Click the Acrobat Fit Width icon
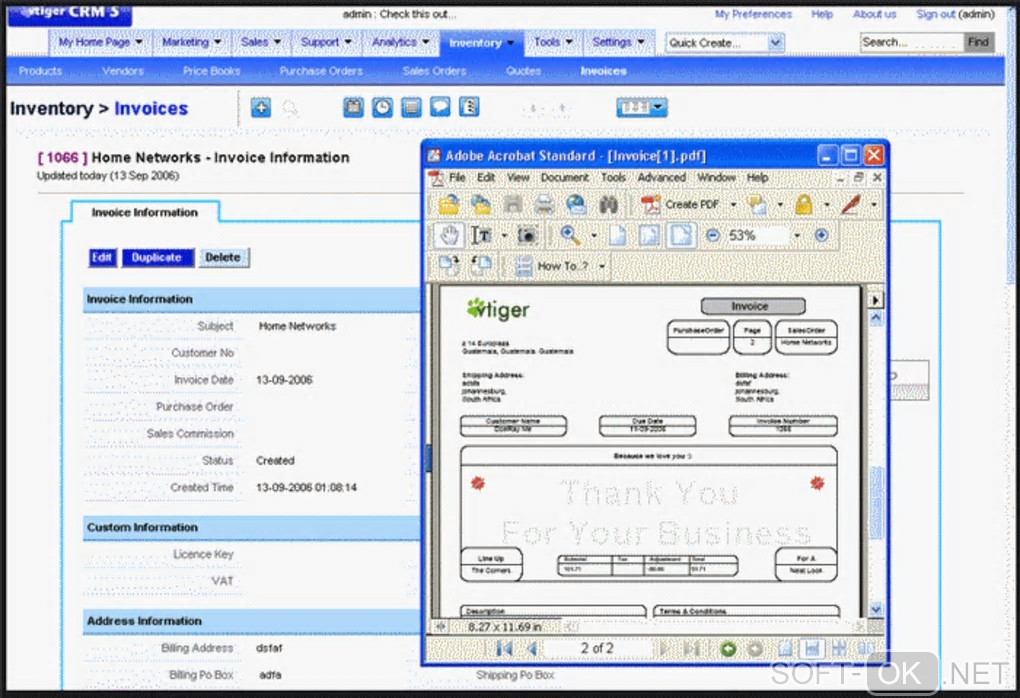This screenshot has width=1020, height=698. click(x=681, y=235)
